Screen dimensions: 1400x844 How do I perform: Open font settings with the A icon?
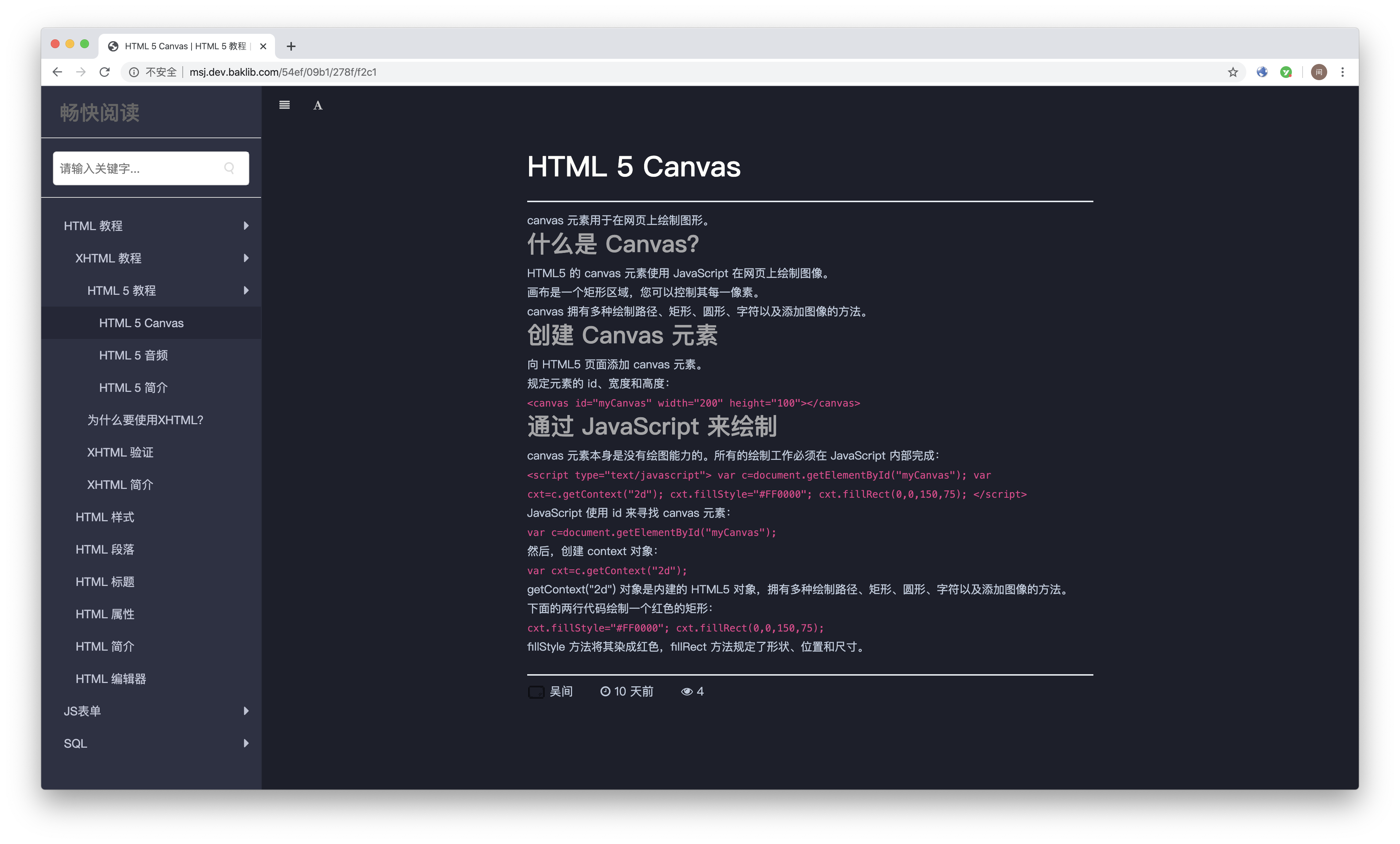point(318,105)
